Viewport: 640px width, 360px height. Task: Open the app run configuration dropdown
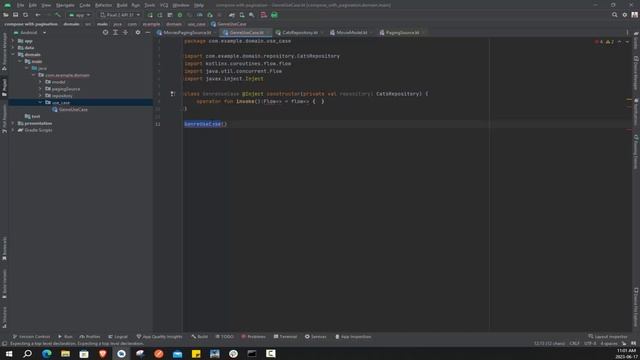[x=80, y=15]
